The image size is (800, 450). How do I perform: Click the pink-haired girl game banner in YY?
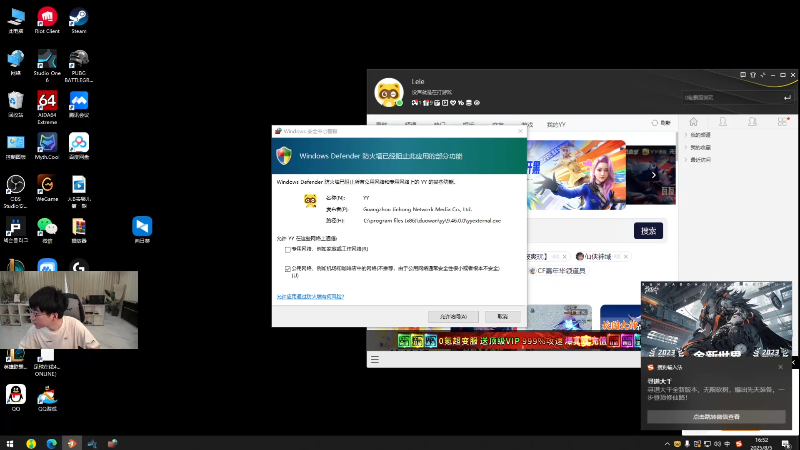pos(576,175)
